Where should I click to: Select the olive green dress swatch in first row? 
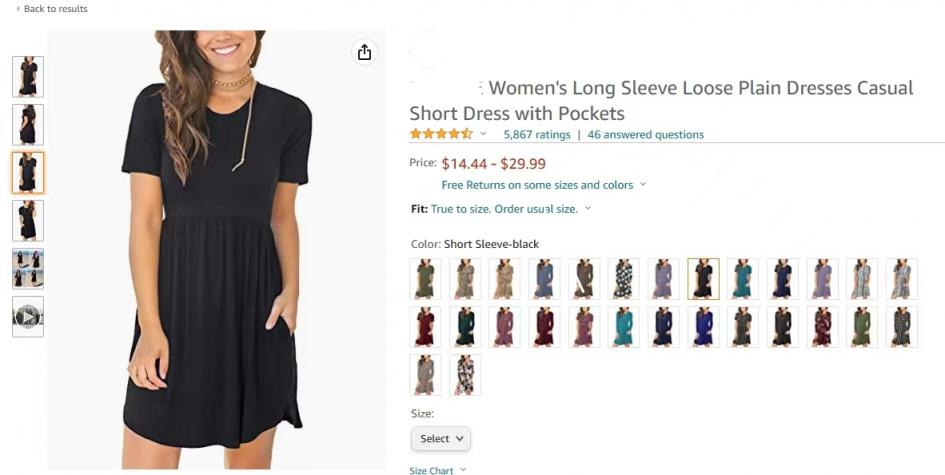[x=425, y=278]
